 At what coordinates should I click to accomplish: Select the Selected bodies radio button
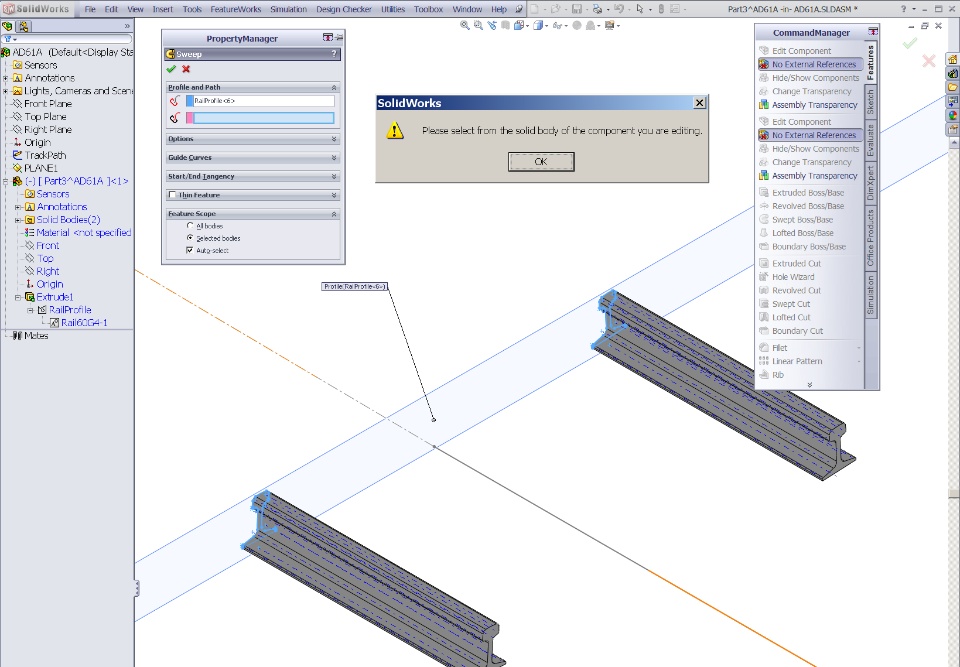[x=190, y=238]
